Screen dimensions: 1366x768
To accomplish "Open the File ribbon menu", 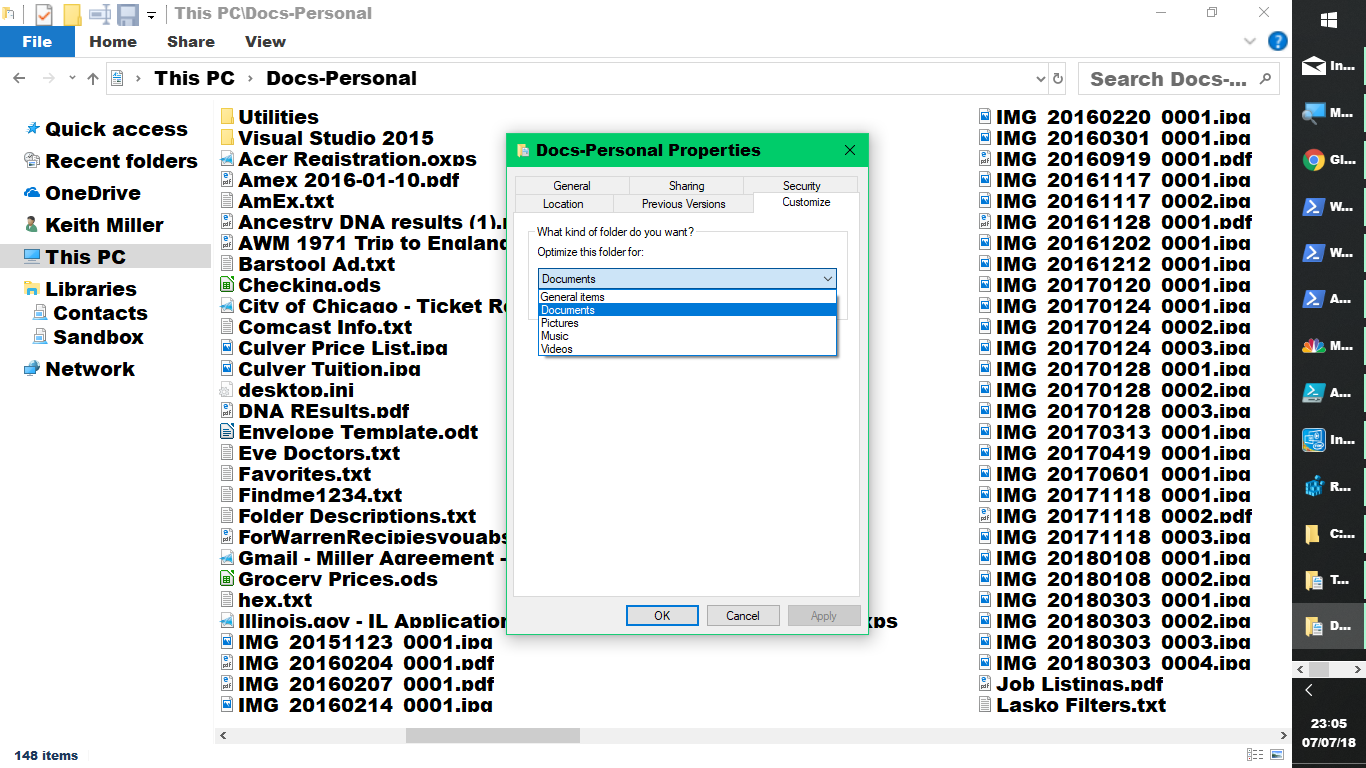I will pyautogui.click(x=37, y=42).
